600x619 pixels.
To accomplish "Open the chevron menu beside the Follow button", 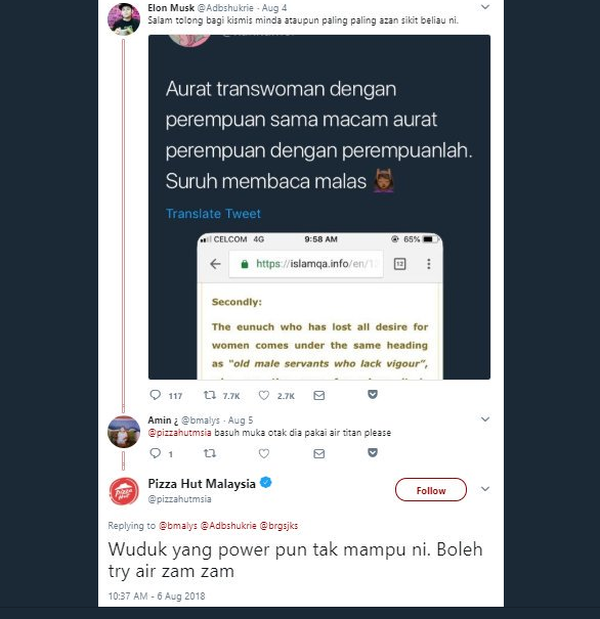I will (x=485, y=489).
